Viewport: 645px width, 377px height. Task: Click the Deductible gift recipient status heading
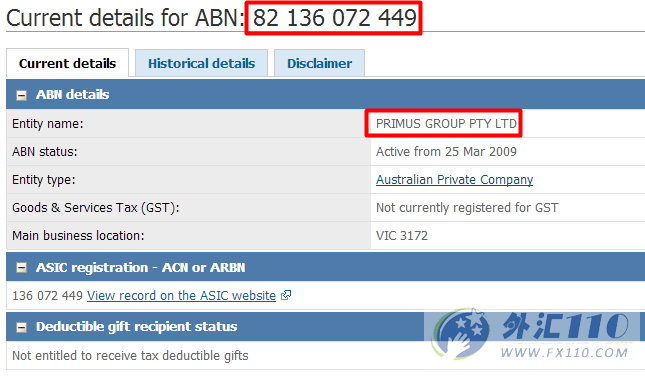click(x=137, y=326)
